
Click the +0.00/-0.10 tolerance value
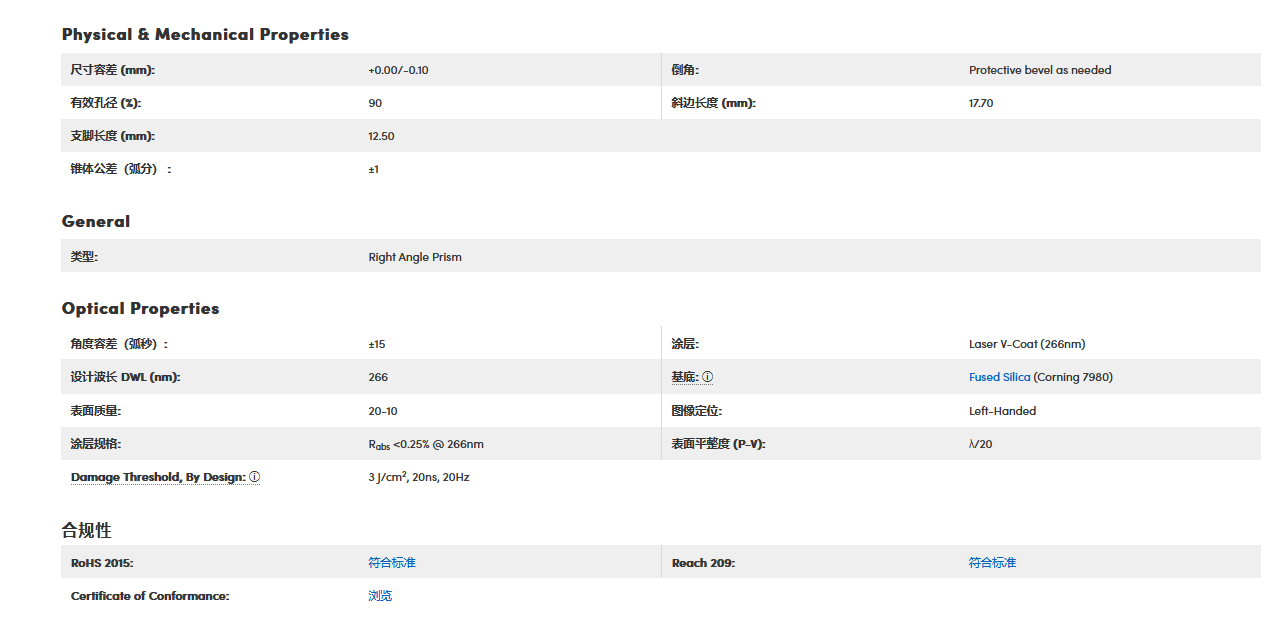pyautogui.click(x=398, y=70)
